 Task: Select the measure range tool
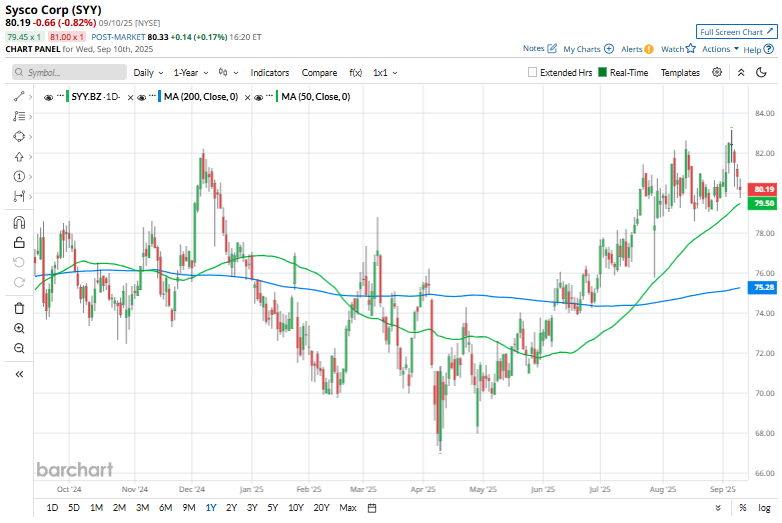click(19, 196)
